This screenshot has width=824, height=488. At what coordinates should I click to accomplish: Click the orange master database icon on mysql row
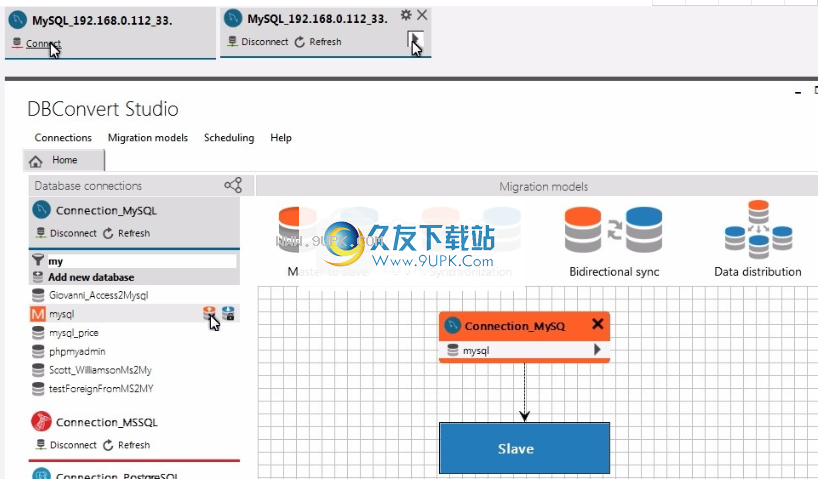[209, 314]
